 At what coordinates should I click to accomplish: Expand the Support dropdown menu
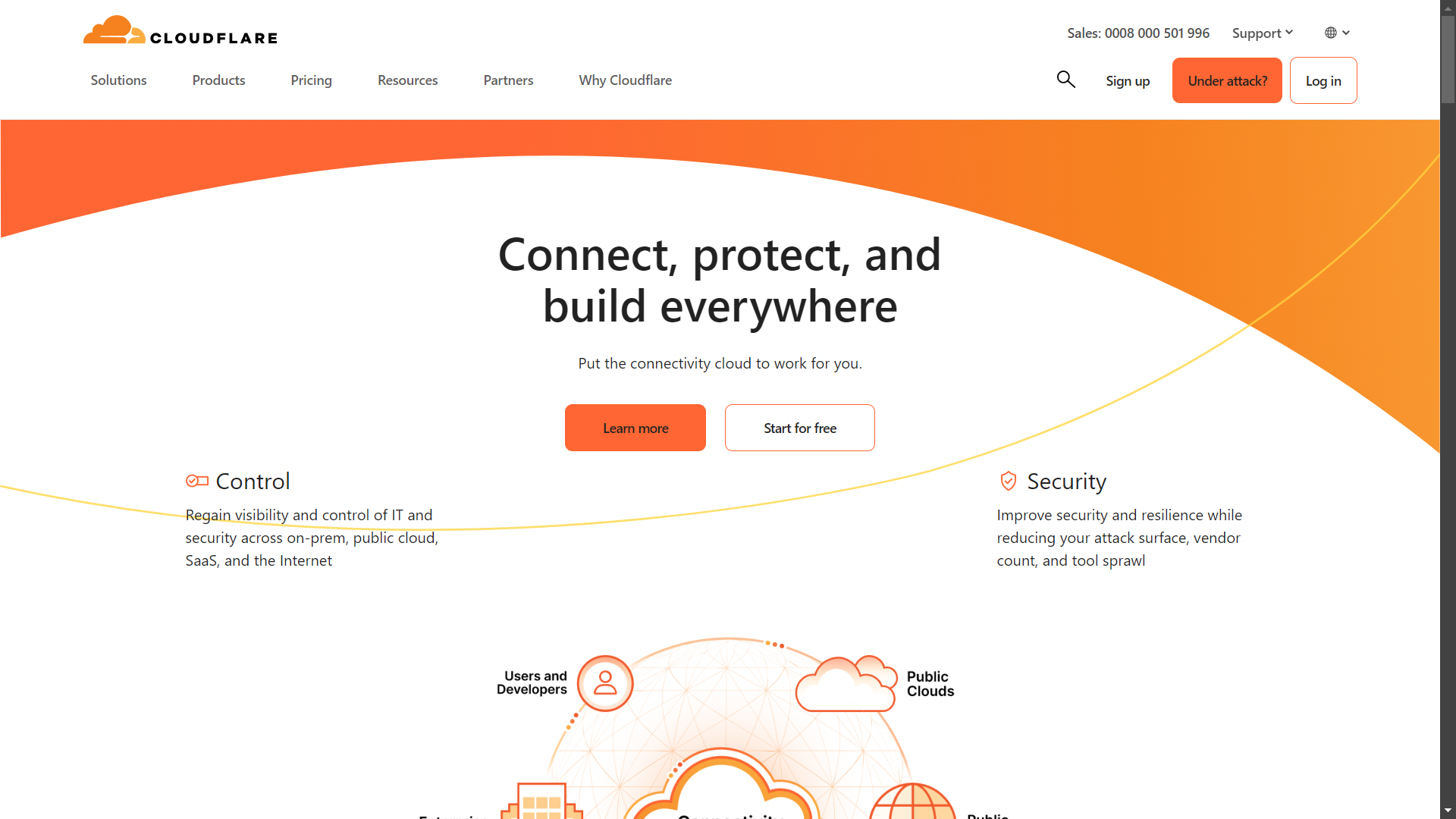[1262, 33]
